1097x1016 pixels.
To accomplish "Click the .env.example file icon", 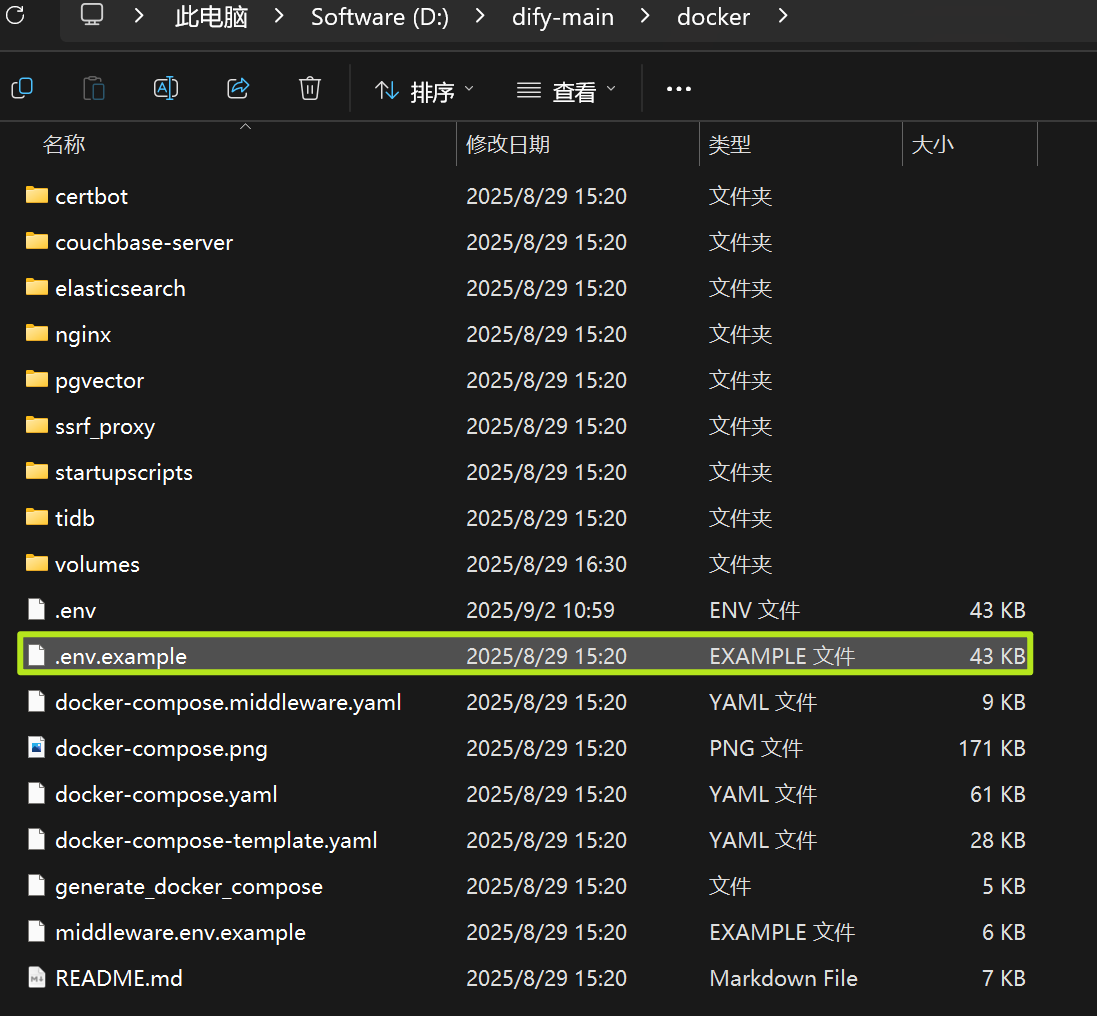I will tap(36, 655).
